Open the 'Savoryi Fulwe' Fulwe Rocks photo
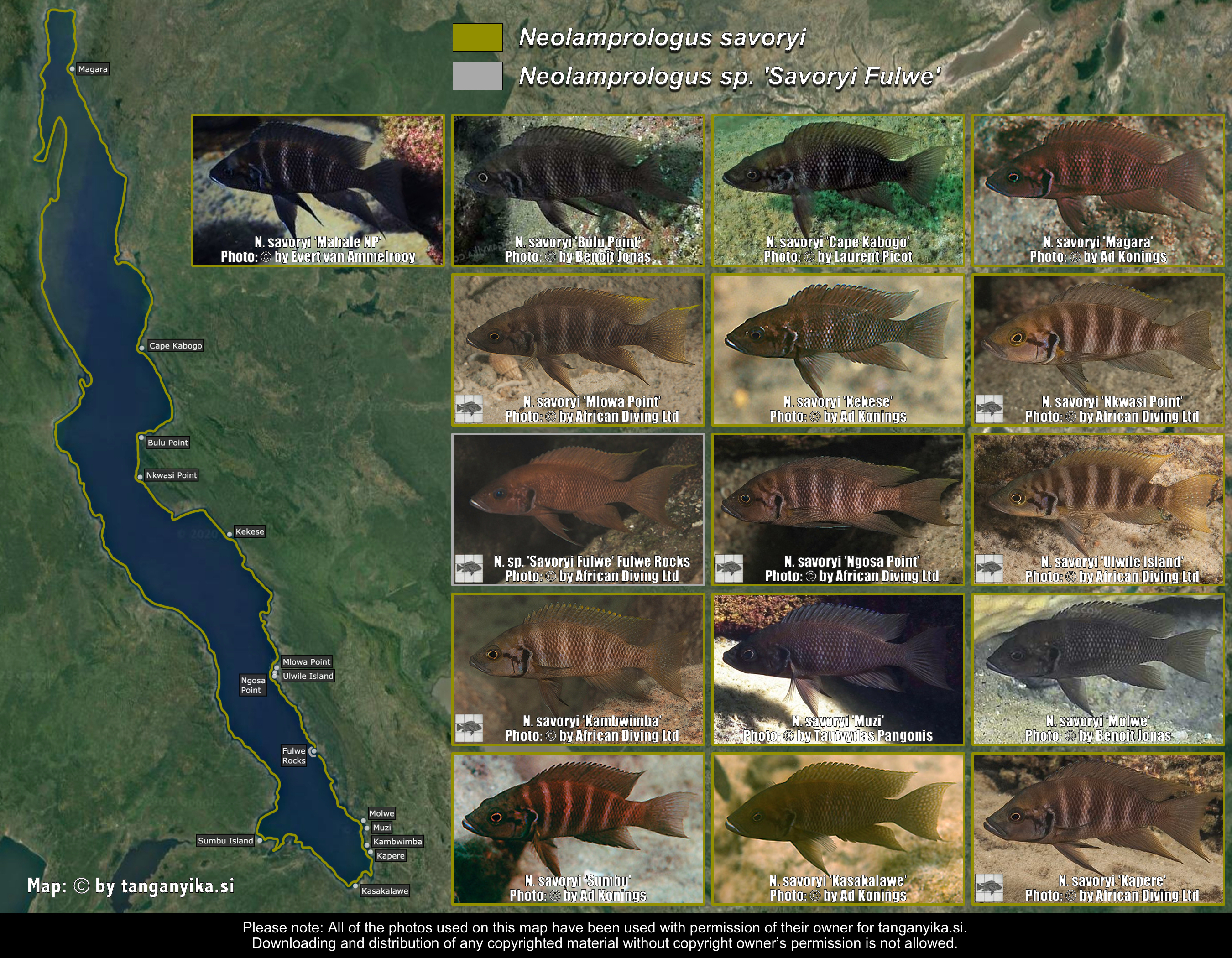 coord(578,509)
